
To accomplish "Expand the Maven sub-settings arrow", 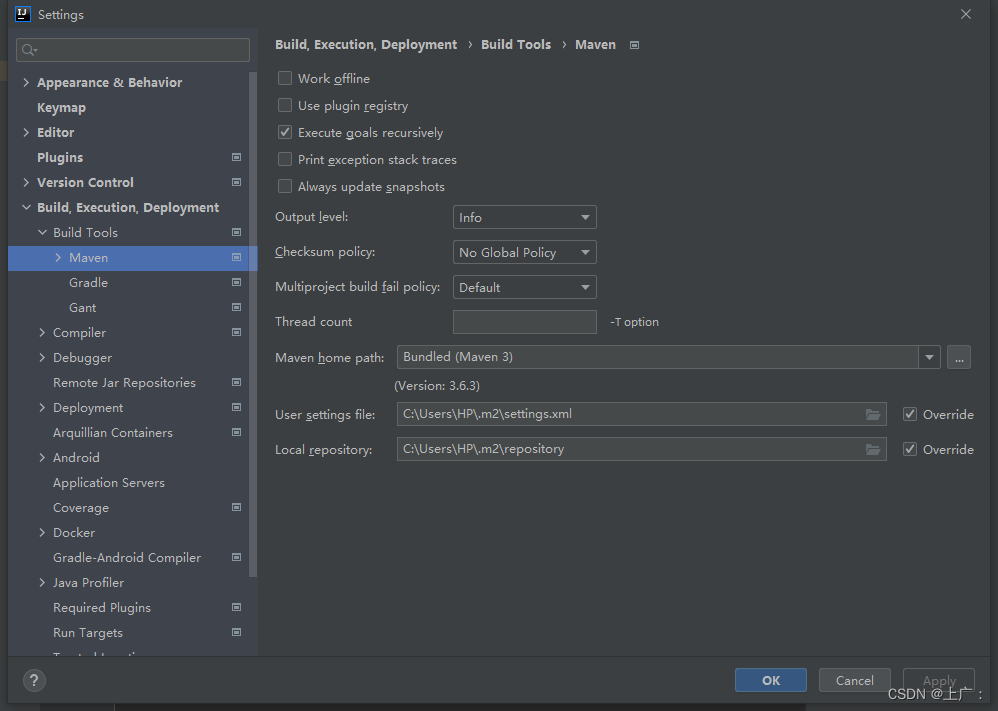I will [x=58, y=257].
